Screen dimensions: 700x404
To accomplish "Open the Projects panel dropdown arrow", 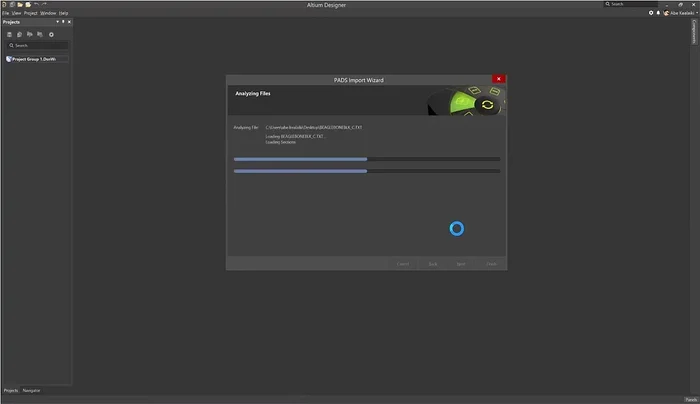I will pyautogui.click(x=56, y=21).
